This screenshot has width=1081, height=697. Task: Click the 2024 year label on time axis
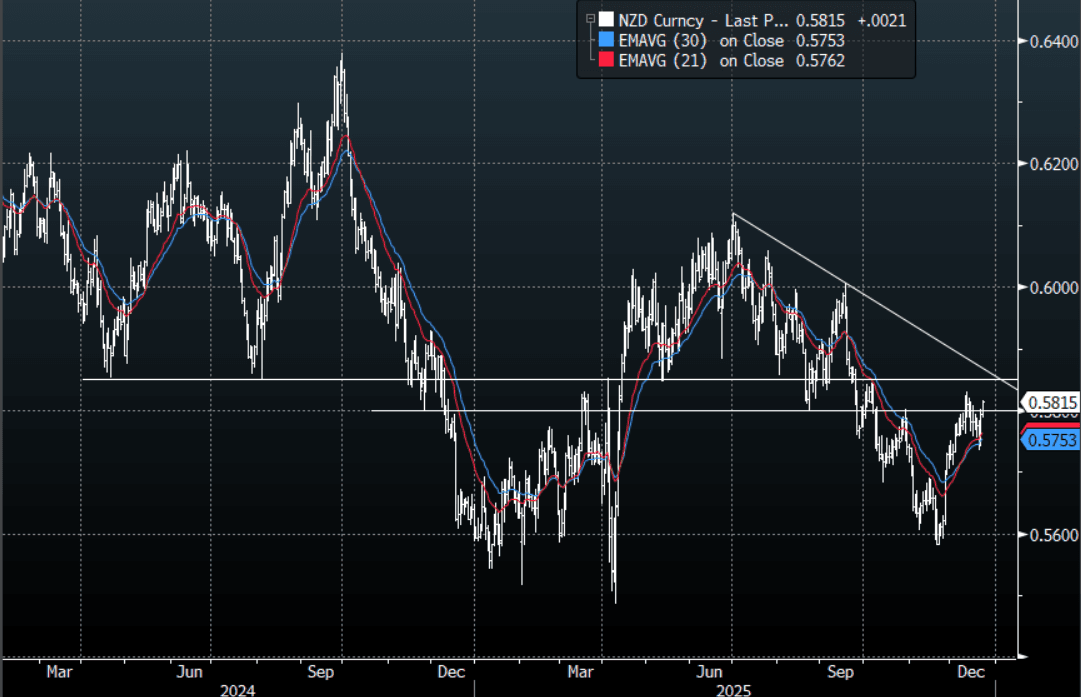(x=237, y=689)
